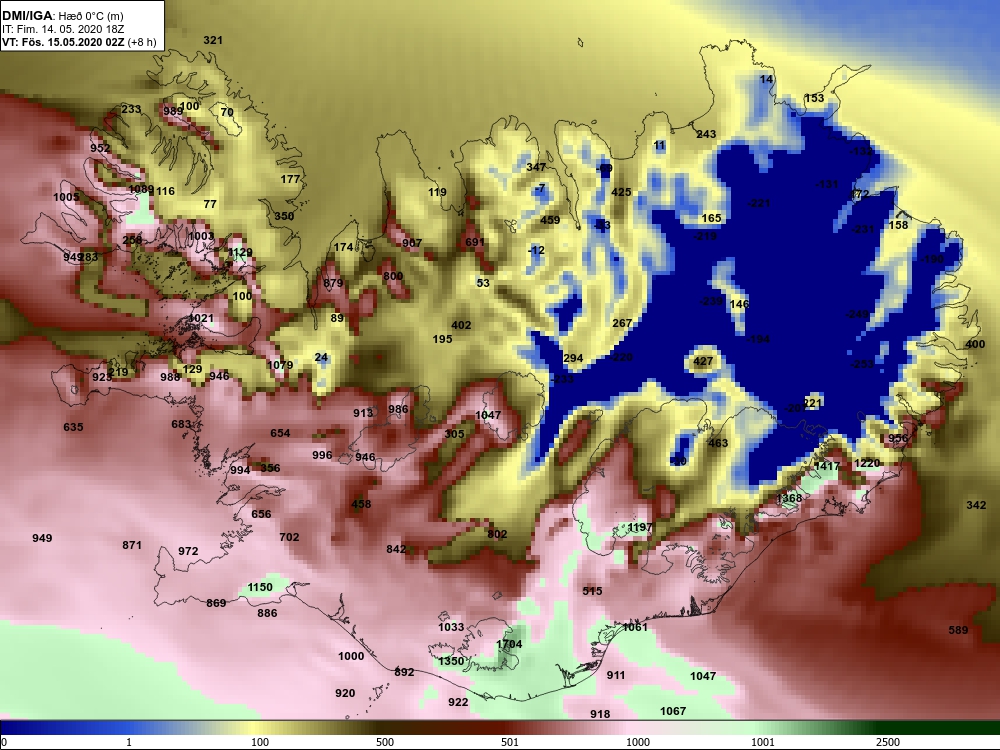Click the map value "347"
The height and width of the screenshot is (750, 1000).
(x=536, y=167)
